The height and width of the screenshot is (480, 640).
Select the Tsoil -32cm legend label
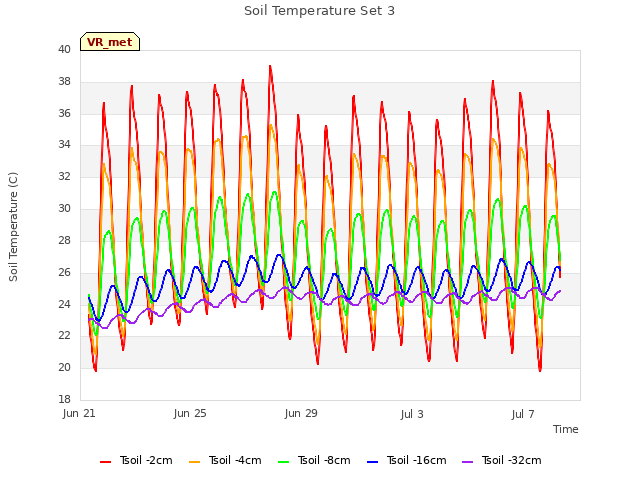pyautogui.click(x=511, y=460)
